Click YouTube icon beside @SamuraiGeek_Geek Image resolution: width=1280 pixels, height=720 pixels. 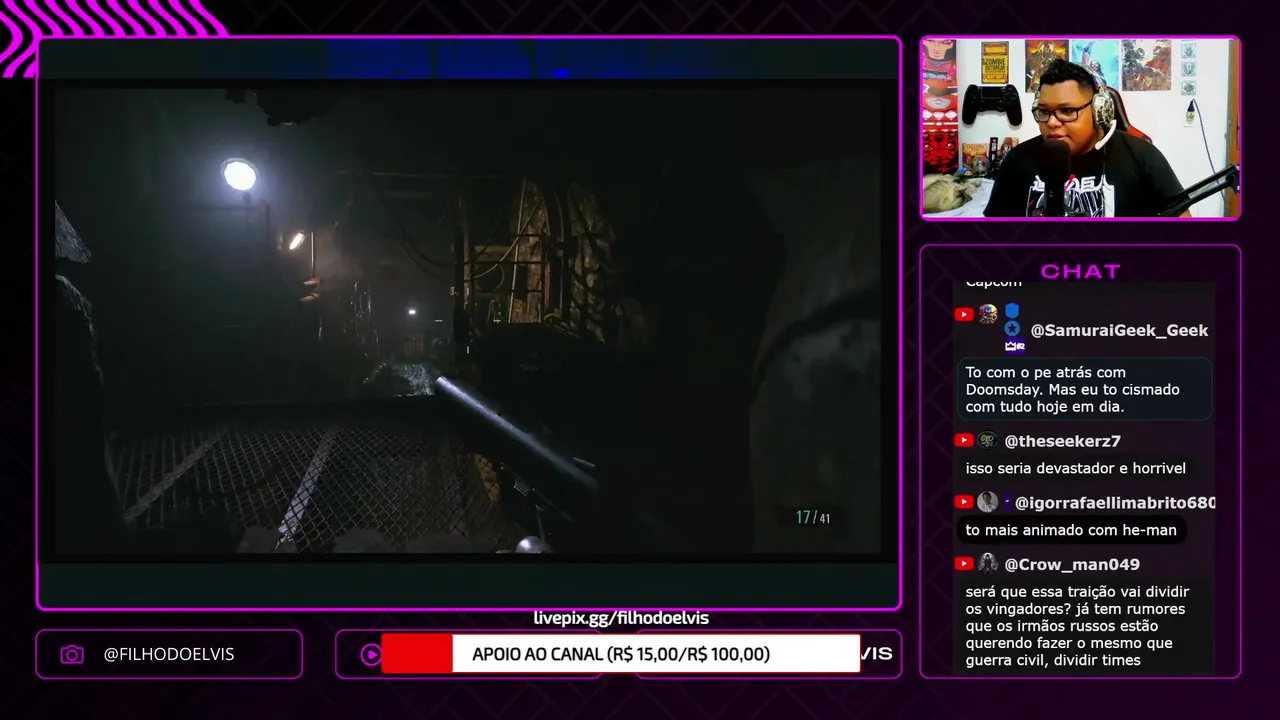pos(964,314)
